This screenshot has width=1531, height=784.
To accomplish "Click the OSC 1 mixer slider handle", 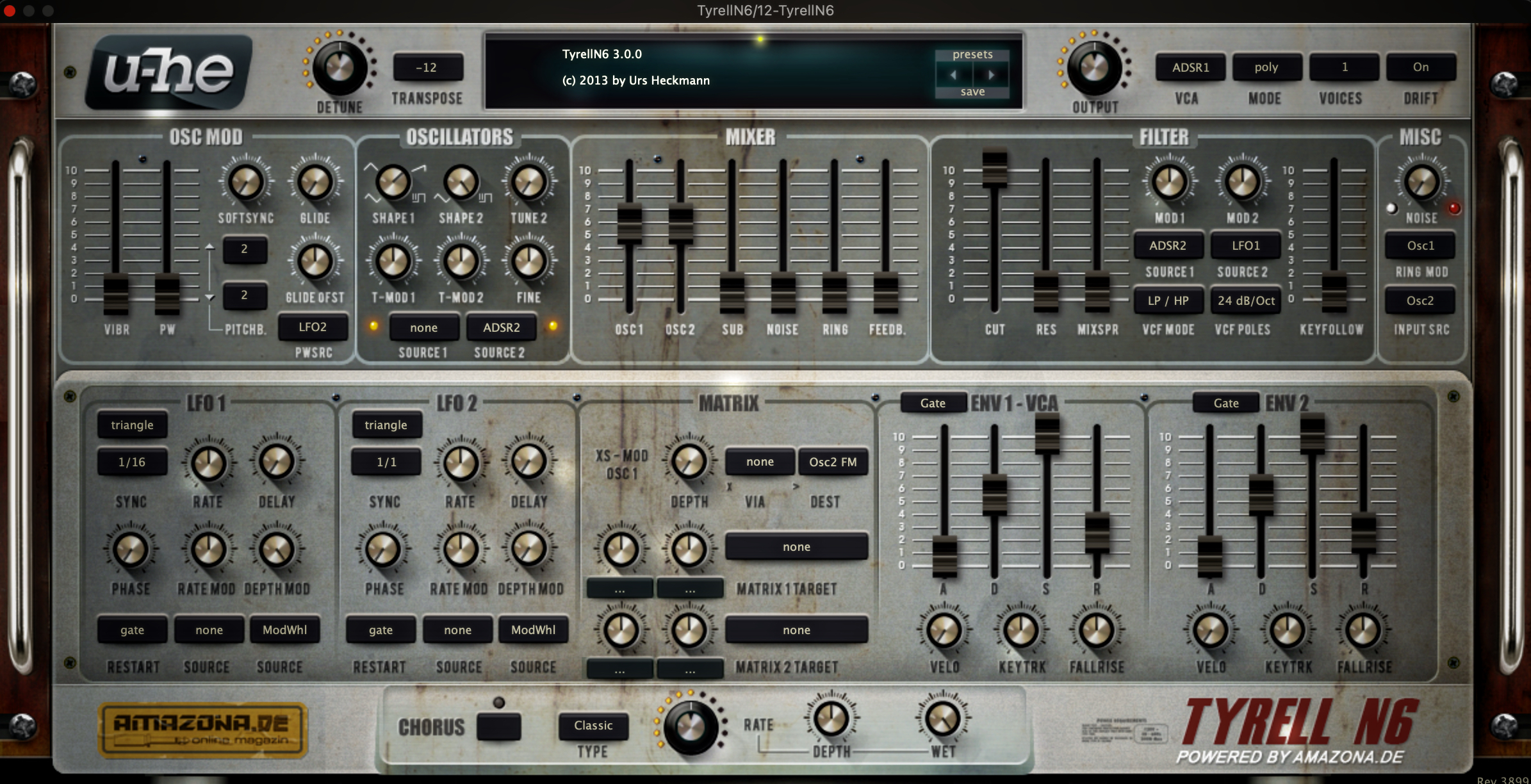I will (630, 224).
